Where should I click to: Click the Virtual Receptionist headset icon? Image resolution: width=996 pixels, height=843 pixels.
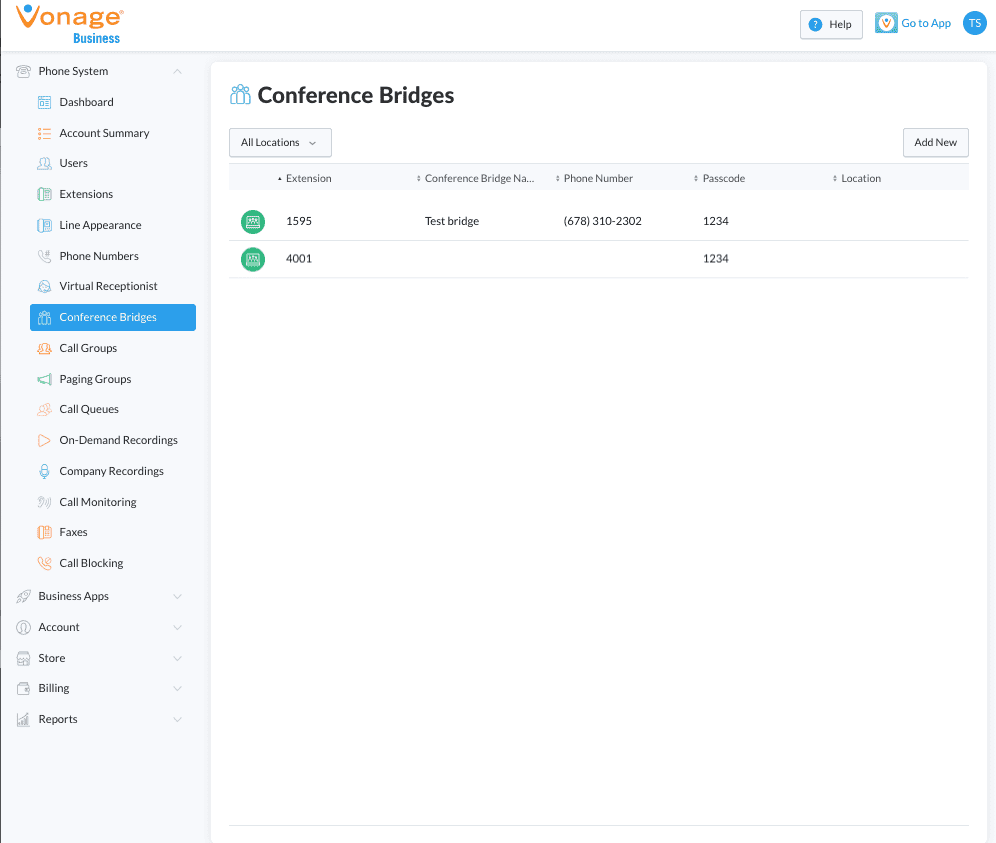click(x=44, y=287)
